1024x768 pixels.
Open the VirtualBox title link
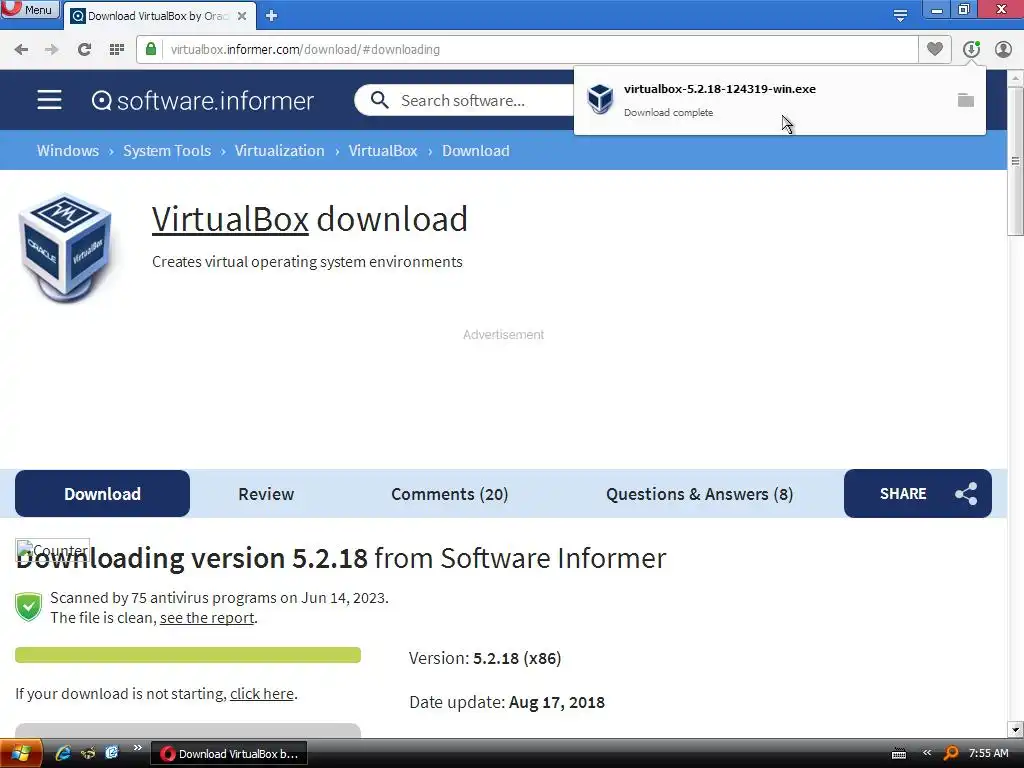tap(230, 219)
